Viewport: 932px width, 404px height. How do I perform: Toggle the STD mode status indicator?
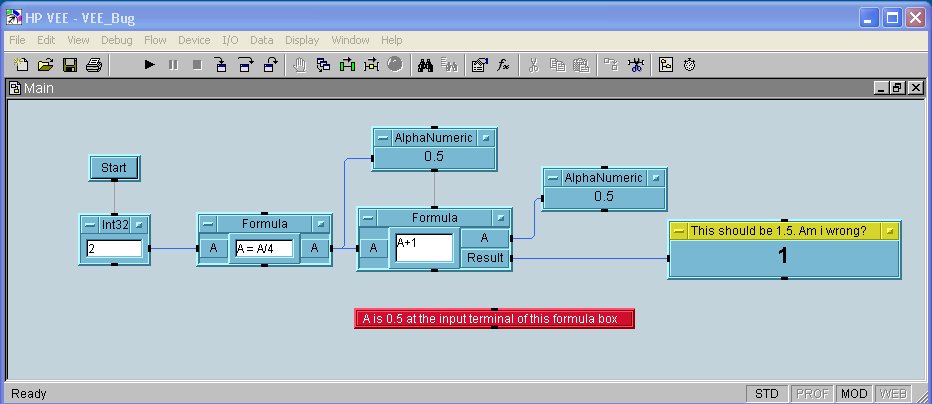tap(766, 393)
